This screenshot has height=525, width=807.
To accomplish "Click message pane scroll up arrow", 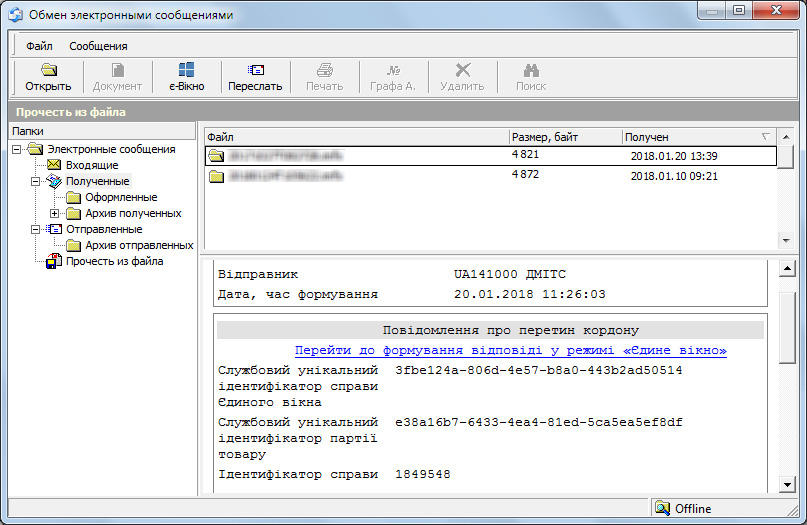I will 787,268.
